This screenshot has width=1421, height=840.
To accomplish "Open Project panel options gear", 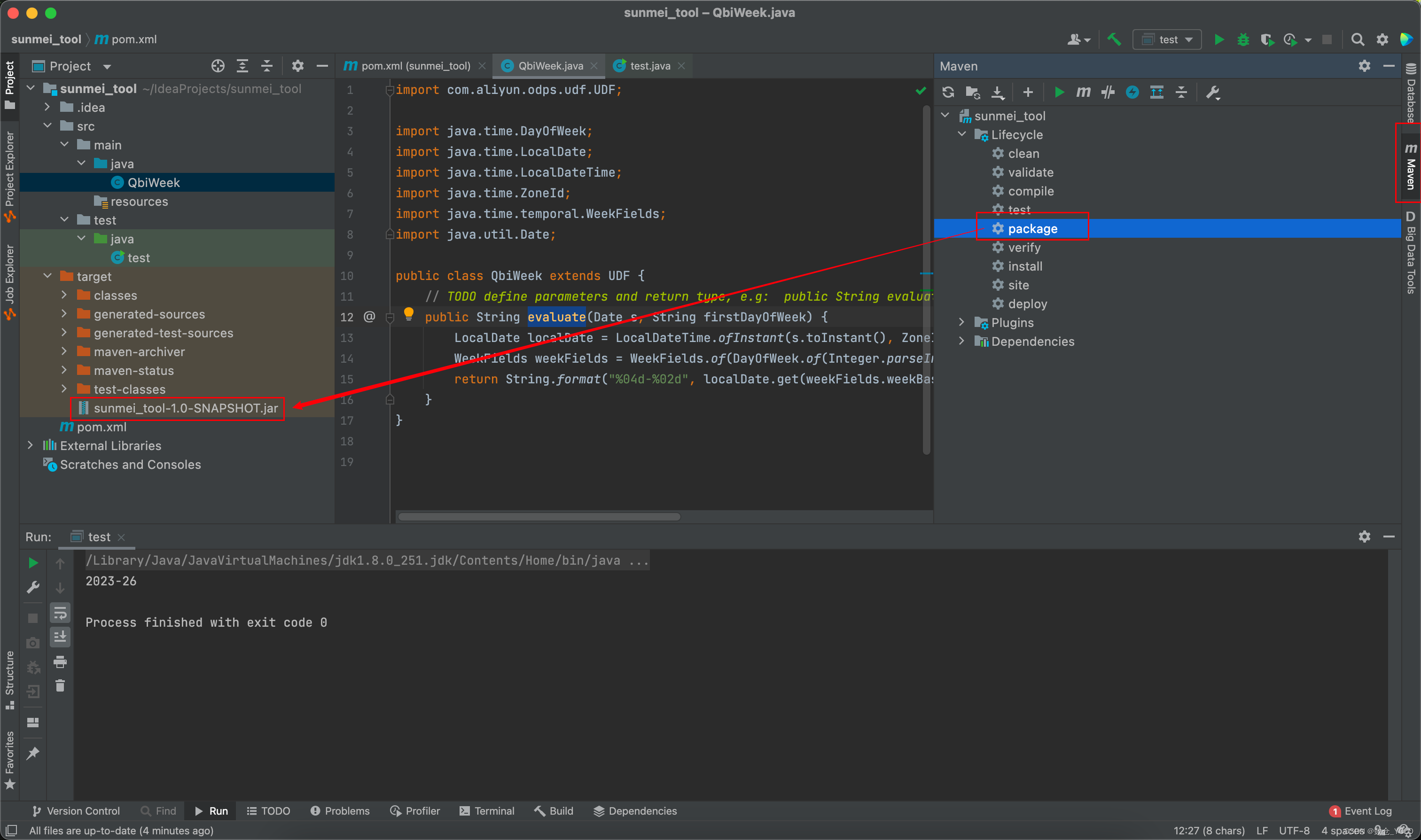I will pos(298,66).
